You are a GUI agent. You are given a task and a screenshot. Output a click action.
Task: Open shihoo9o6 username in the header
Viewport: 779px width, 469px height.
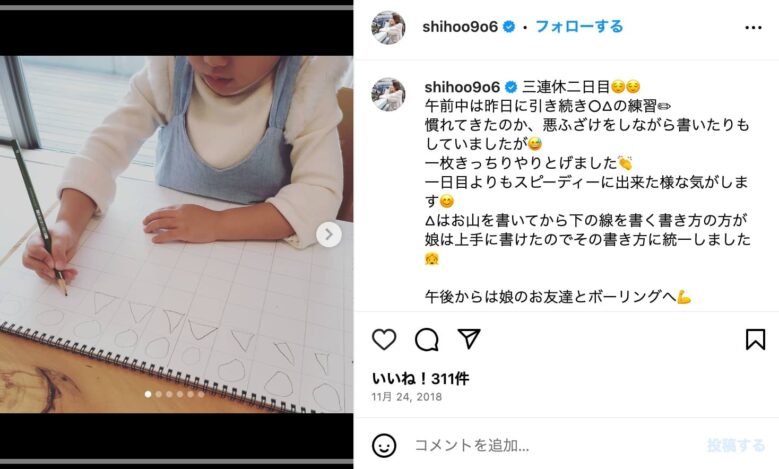pos(460,27)
